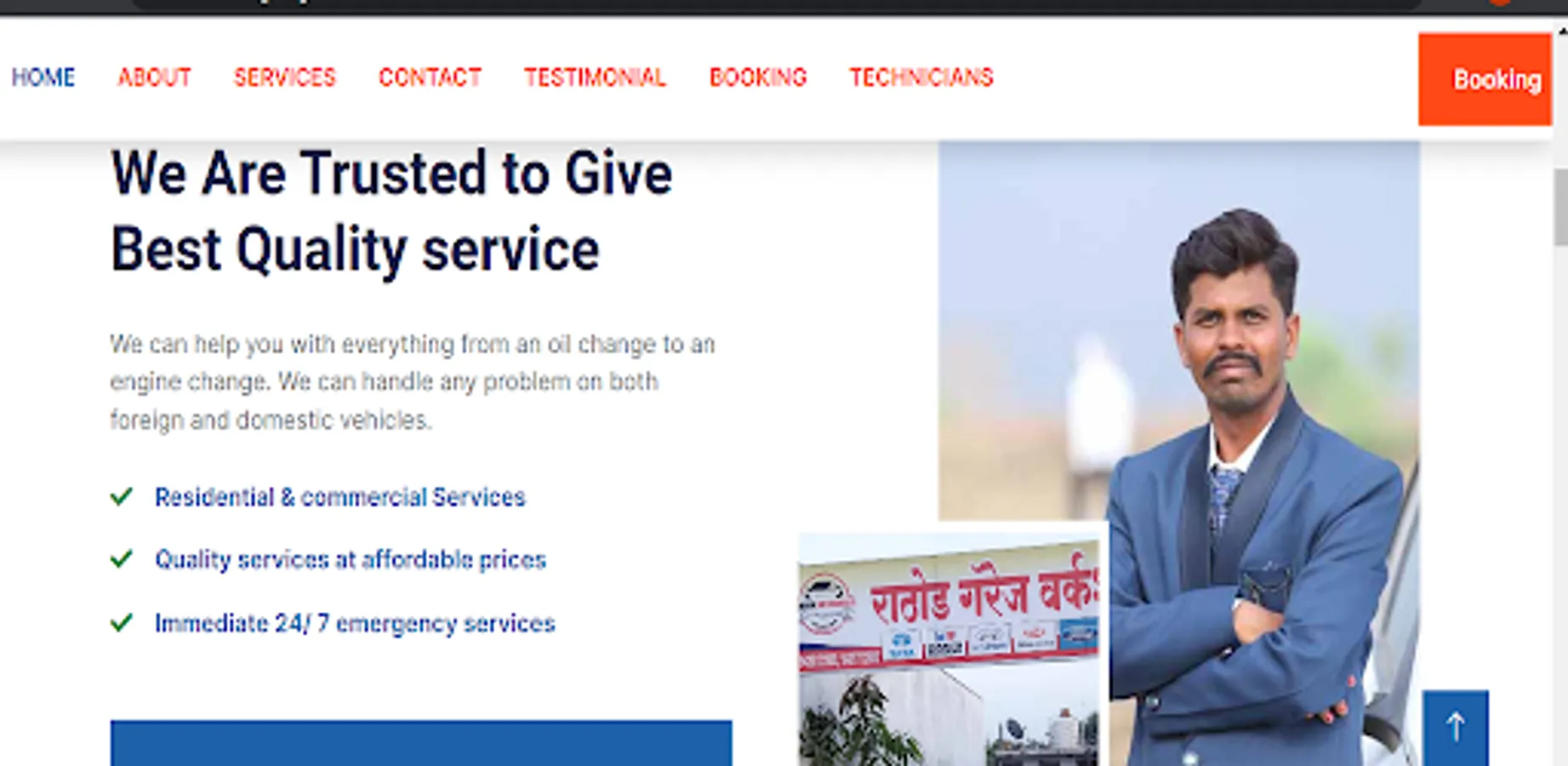Viewport: 1568px width, 766px height.
Task: Click the Immediate 24/7 emergency services text
Action: point(355,624)
